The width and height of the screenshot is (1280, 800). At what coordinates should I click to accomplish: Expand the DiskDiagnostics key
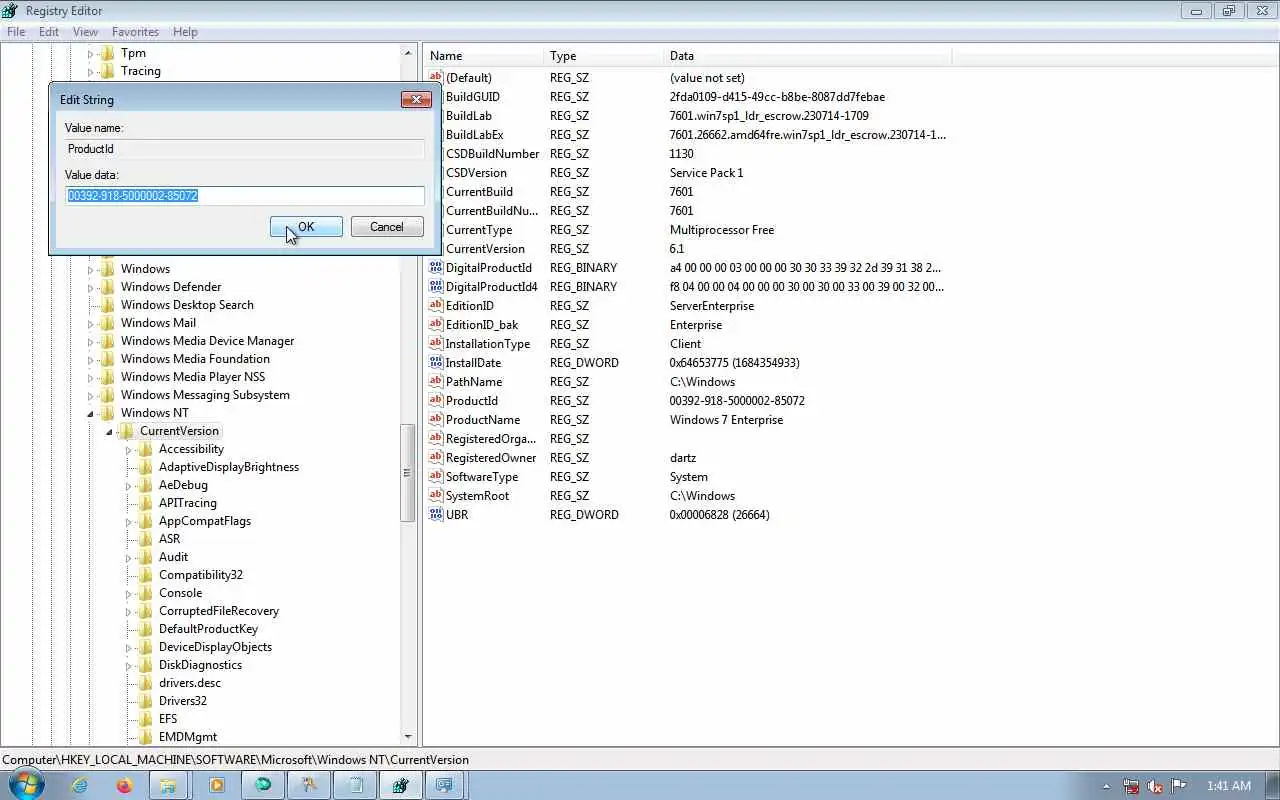point(128,665)
